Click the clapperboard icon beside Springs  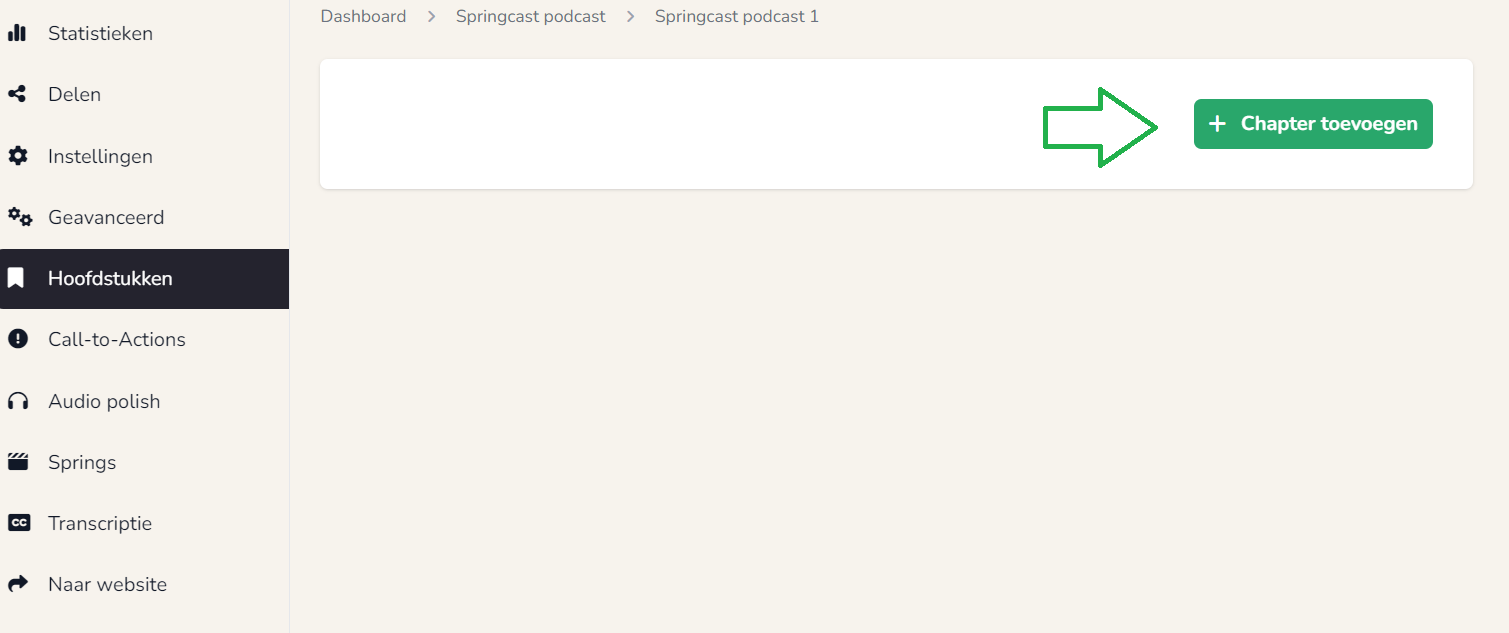(x=17, y=462)
